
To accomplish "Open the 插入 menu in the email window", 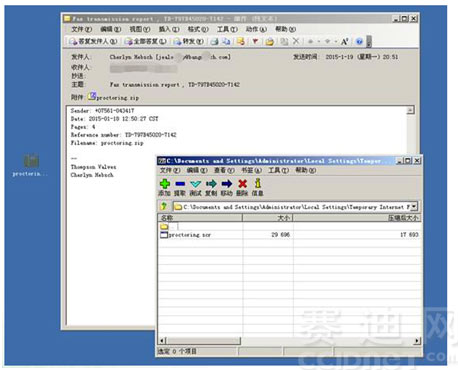I will click(x=169, y=29).
